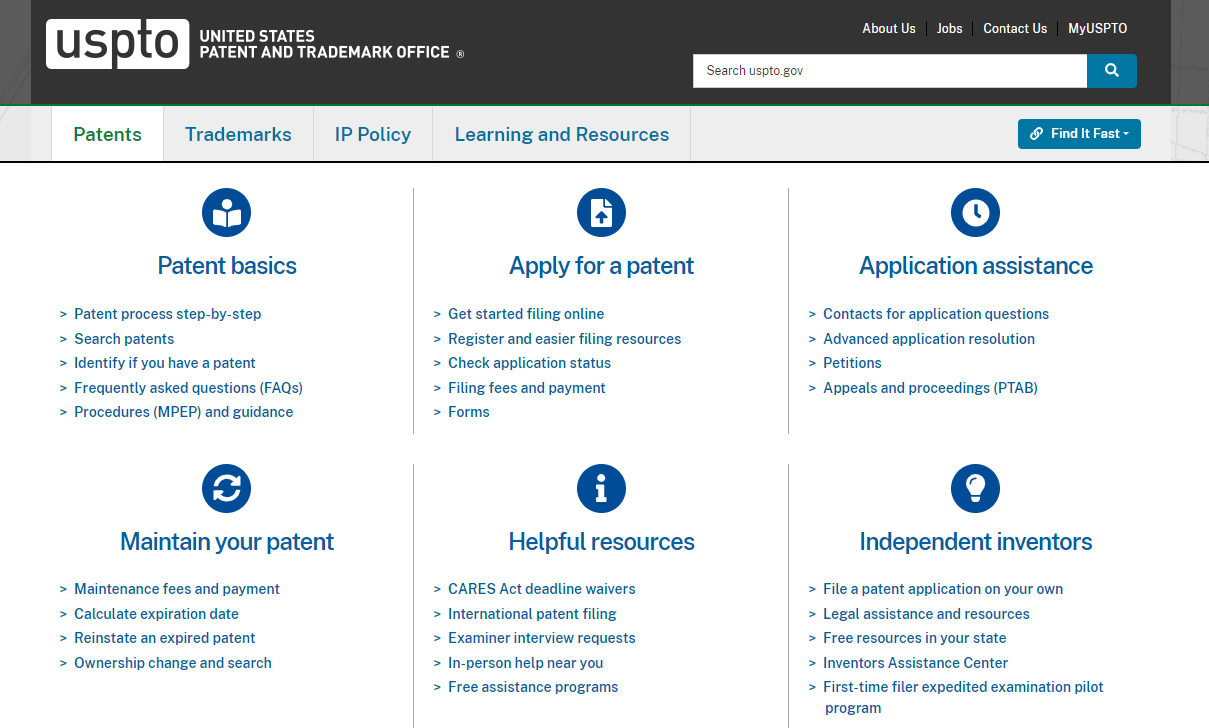The image size is (1209, 728).
Task: Open Free resources in your state
Action: (915, 638)
